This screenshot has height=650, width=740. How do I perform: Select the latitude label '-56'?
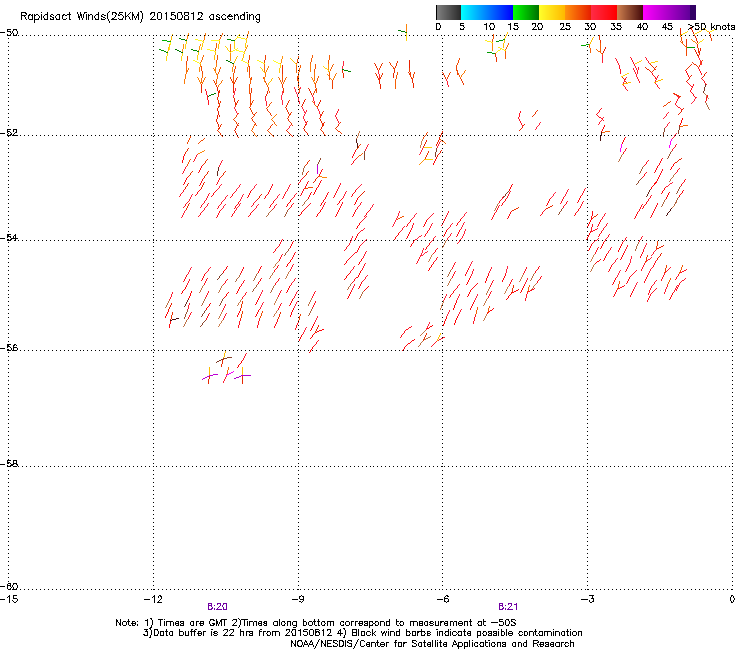[9, 348]
